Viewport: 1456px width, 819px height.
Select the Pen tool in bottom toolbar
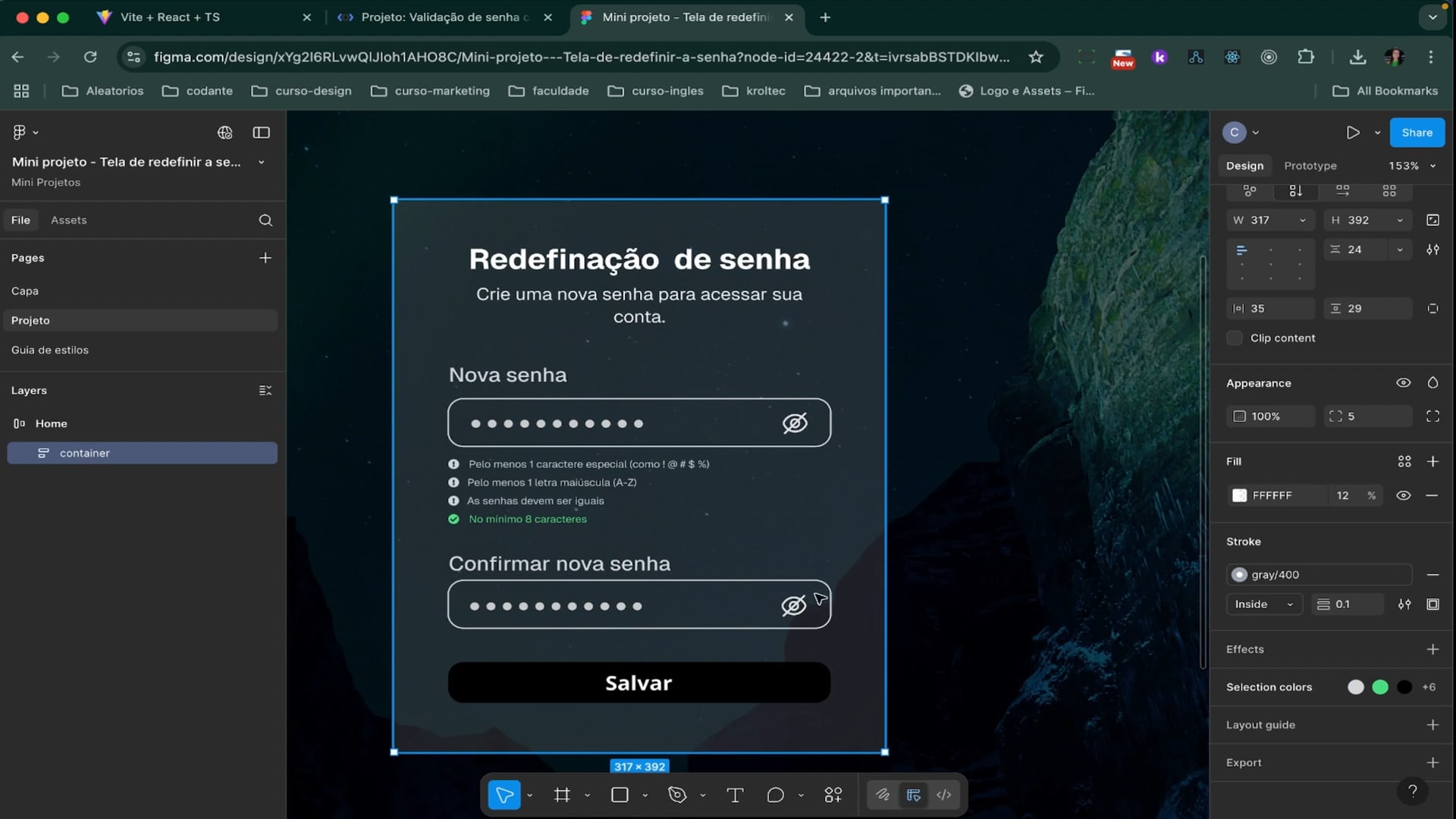tap(676, 795)
